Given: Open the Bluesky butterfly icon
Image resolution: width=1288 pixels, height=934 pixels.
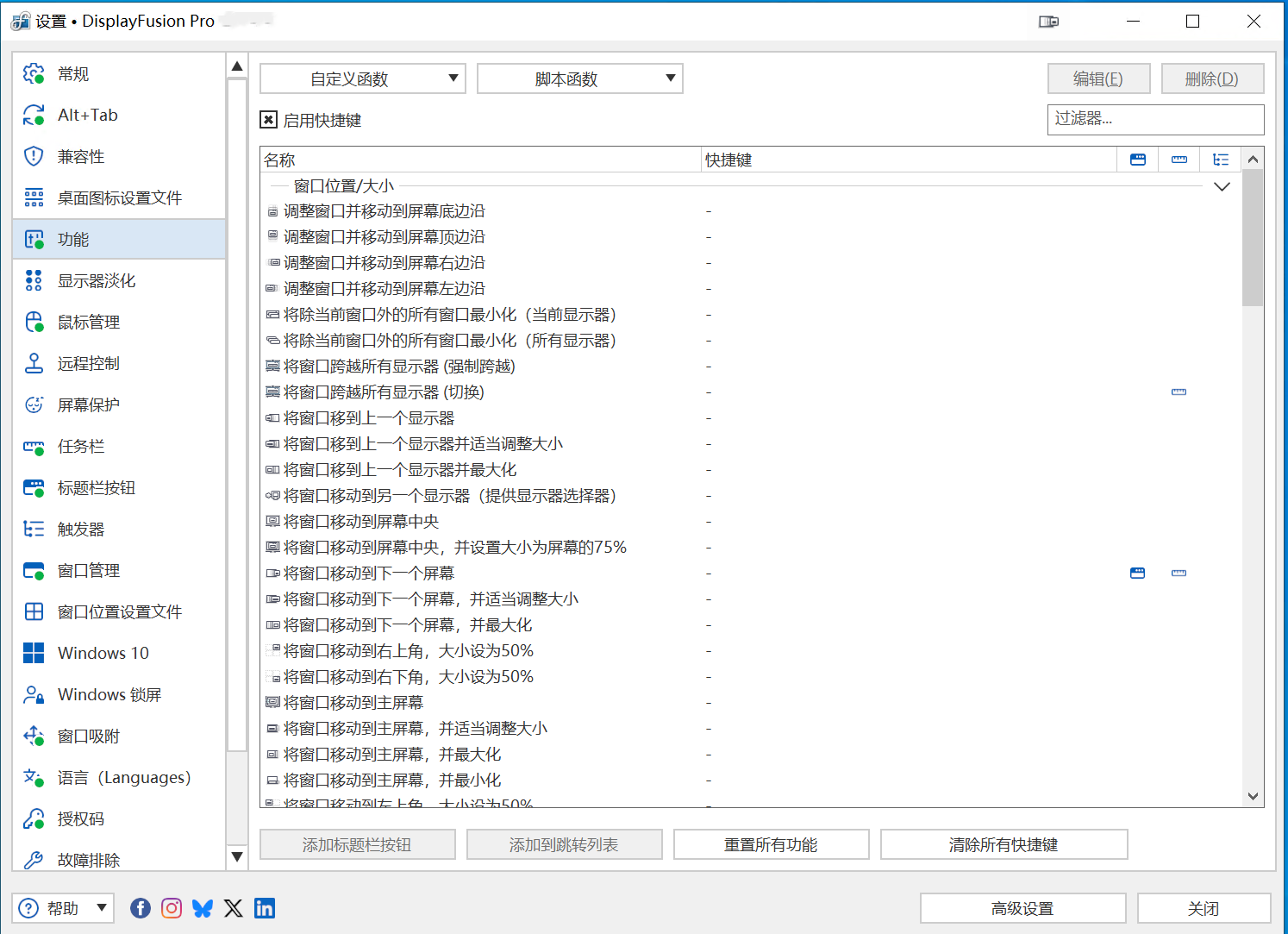Looking at the screenshot, I should [203, 908].
